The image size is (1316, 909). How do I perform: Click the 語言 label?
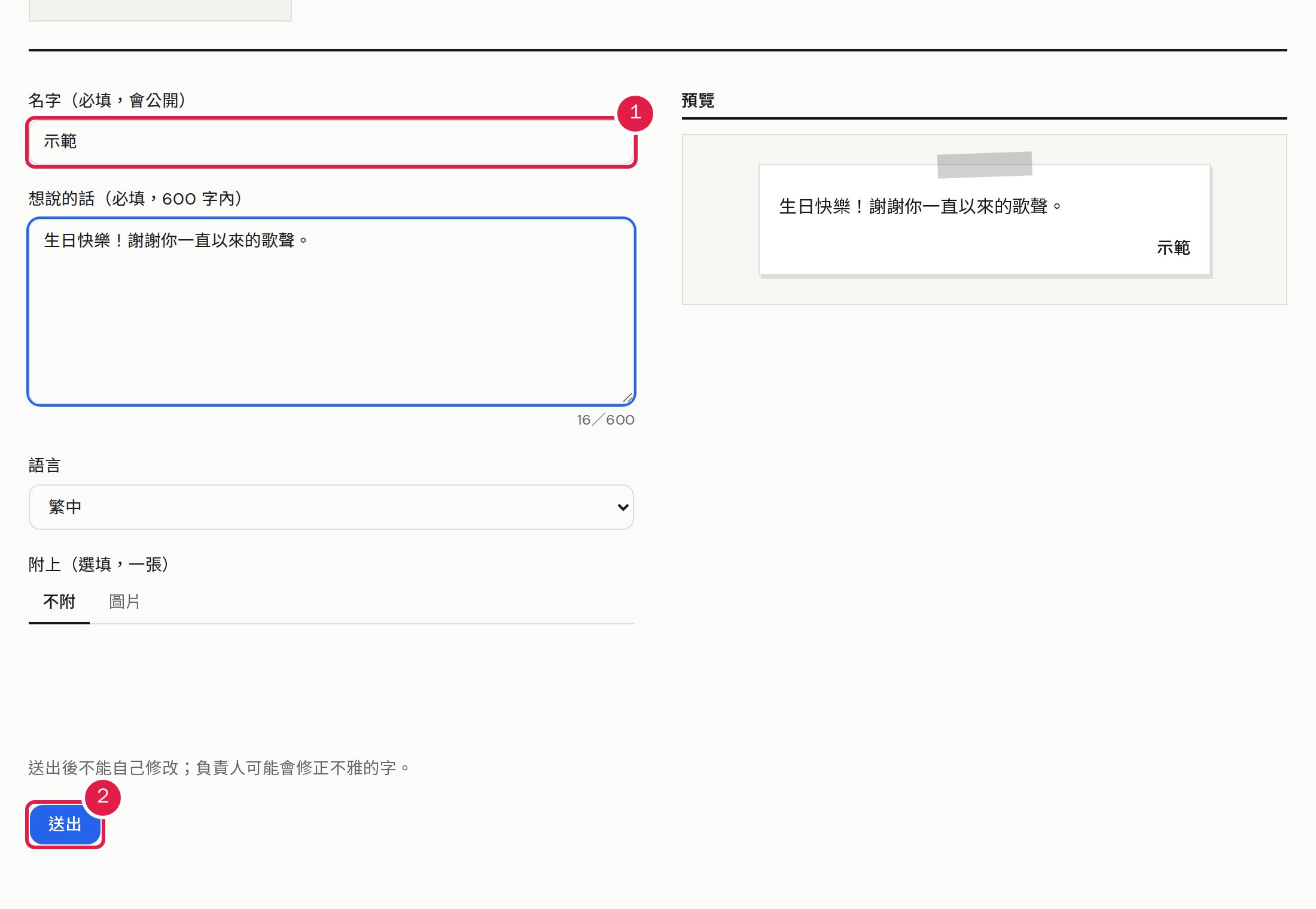click(44, 465)
